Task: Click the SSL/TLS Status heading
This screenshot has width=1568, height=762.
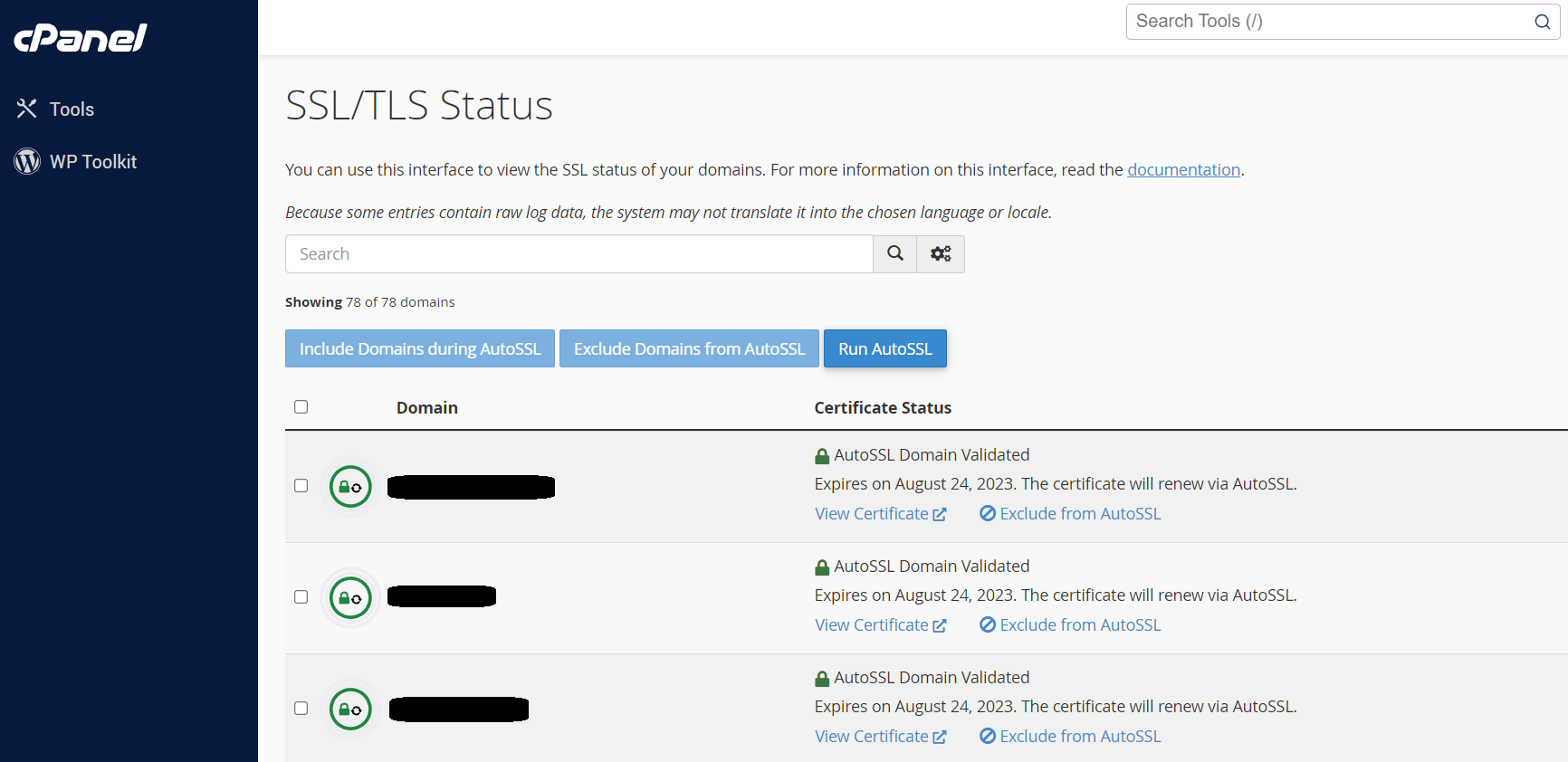Action: pyautogui.click(x=419, y=105)
